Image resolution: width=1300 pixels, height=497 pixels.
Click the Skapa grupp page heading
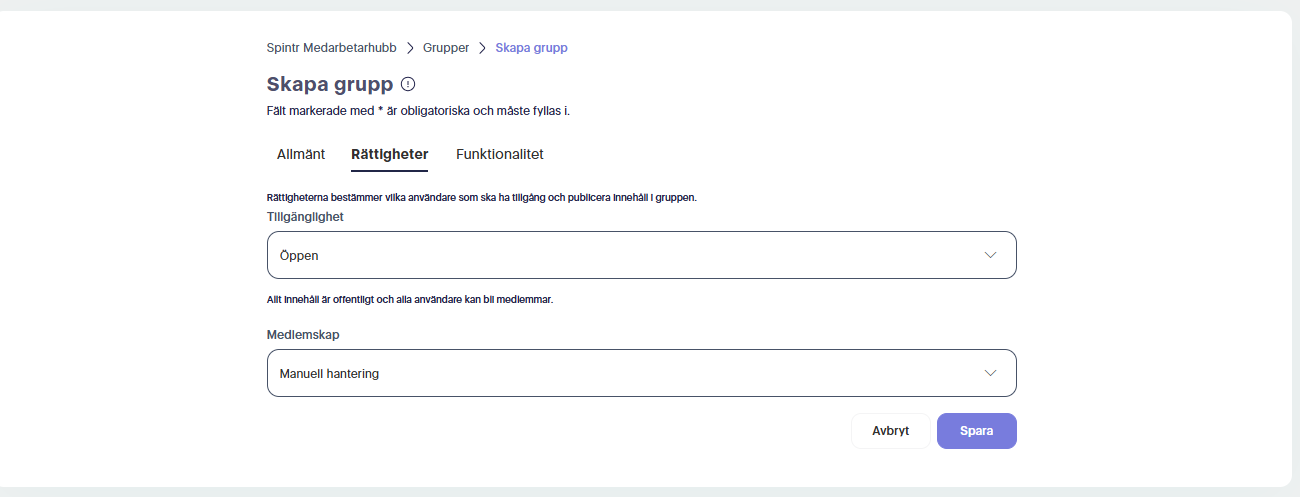[x=330, y=84]
